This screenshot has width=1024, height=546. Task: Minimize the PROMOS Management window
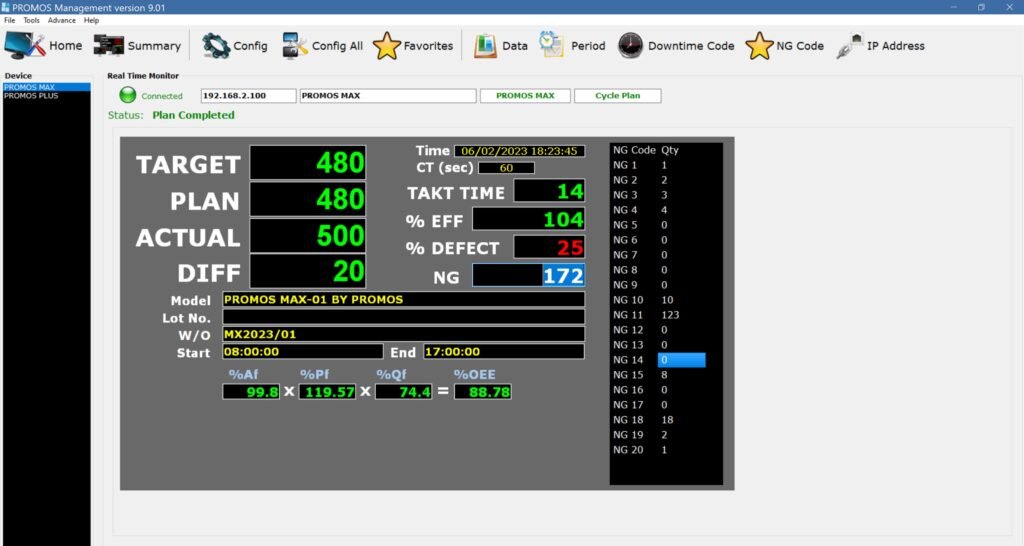(953, 7)
